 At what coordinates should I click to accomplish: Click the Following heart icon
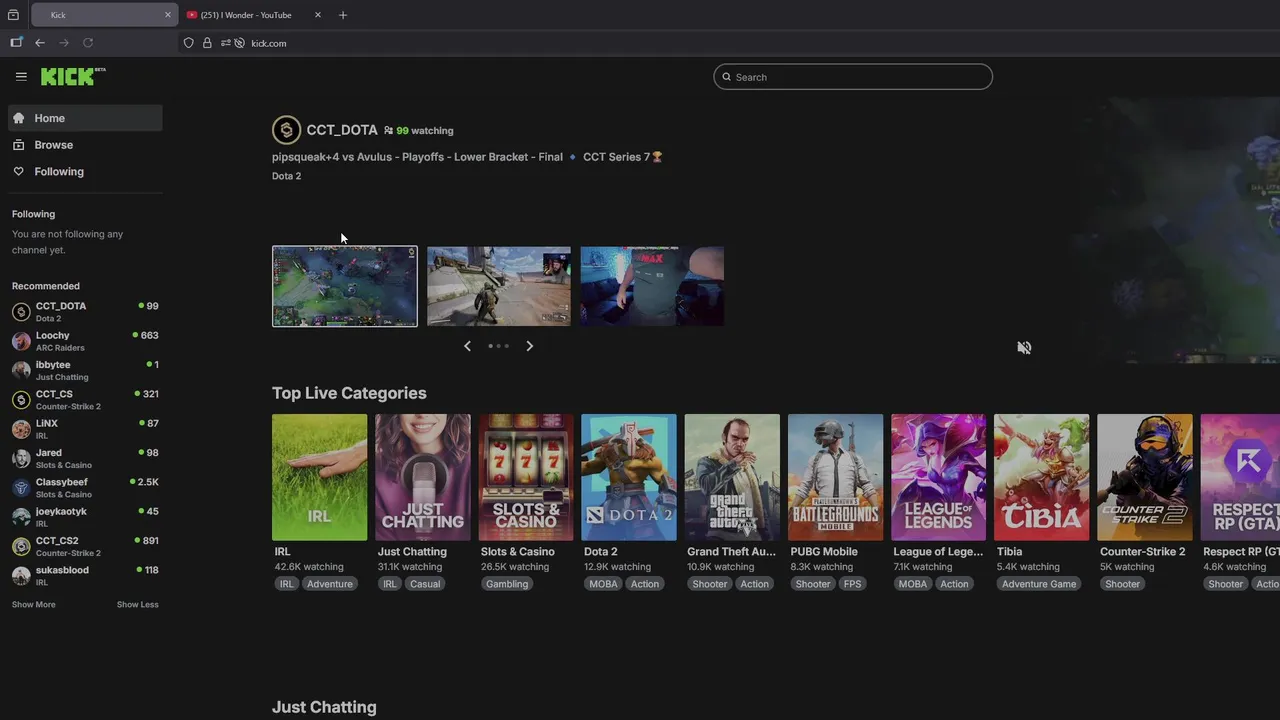pos(18,172)
